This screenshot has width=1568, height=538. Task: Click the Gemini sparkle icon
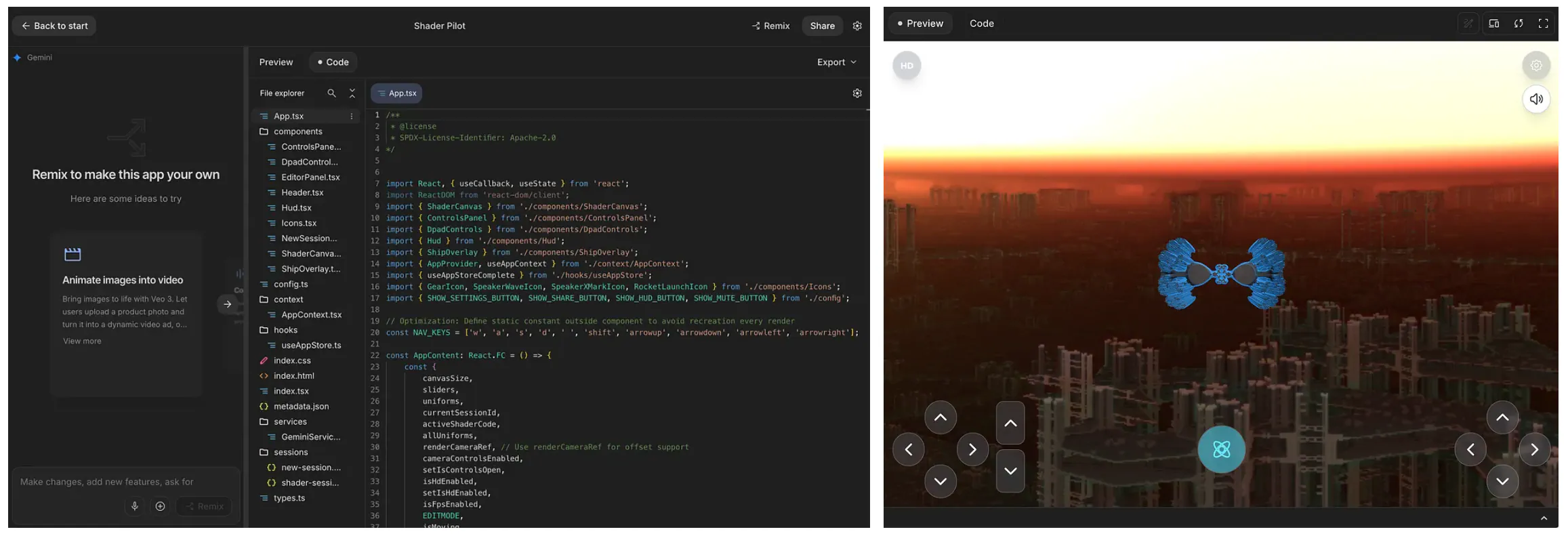(x=17, y=58)
